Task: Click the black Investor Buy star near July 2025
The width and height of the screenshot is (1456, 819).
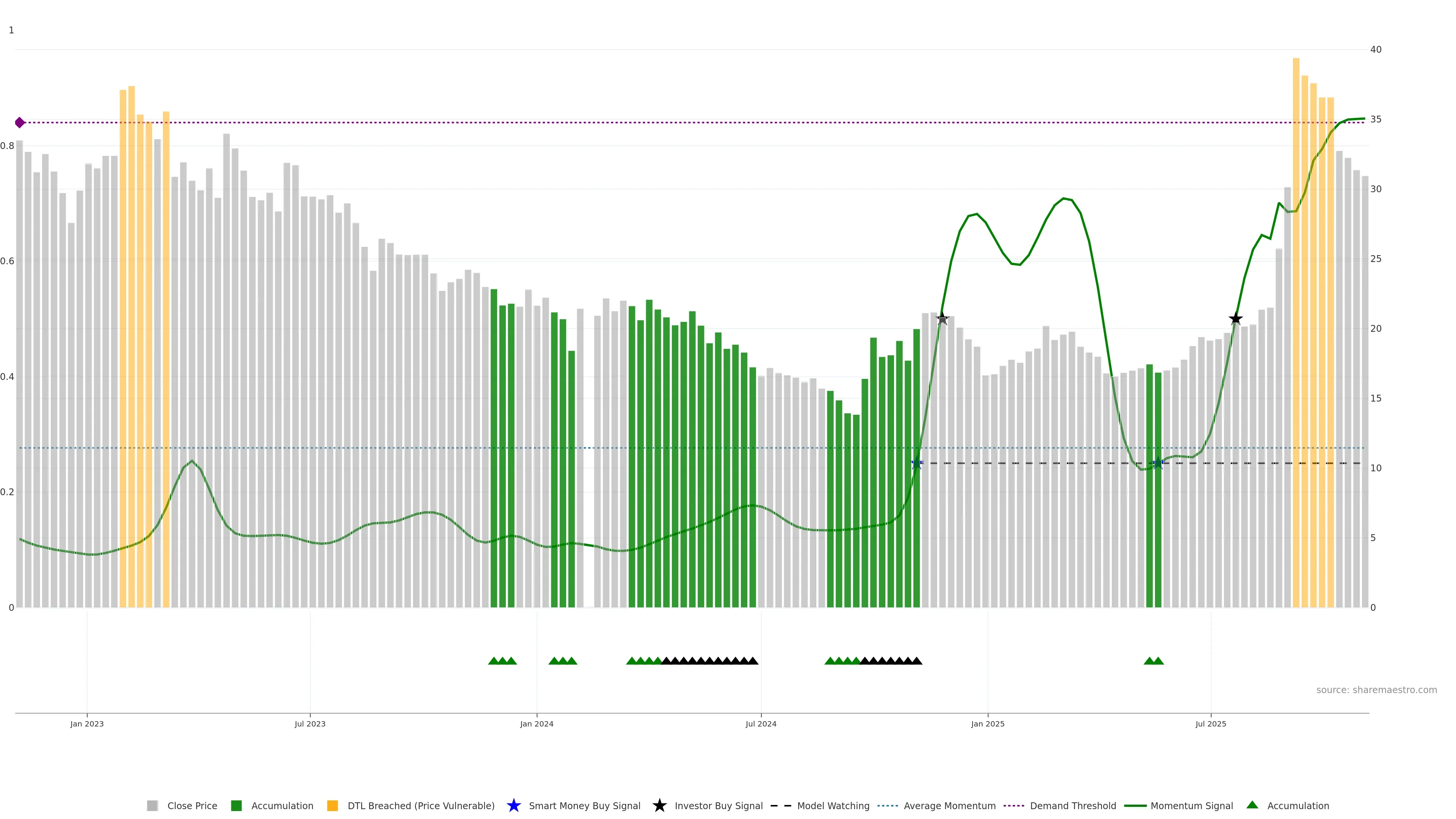Action: click(x=1236, y=319)
